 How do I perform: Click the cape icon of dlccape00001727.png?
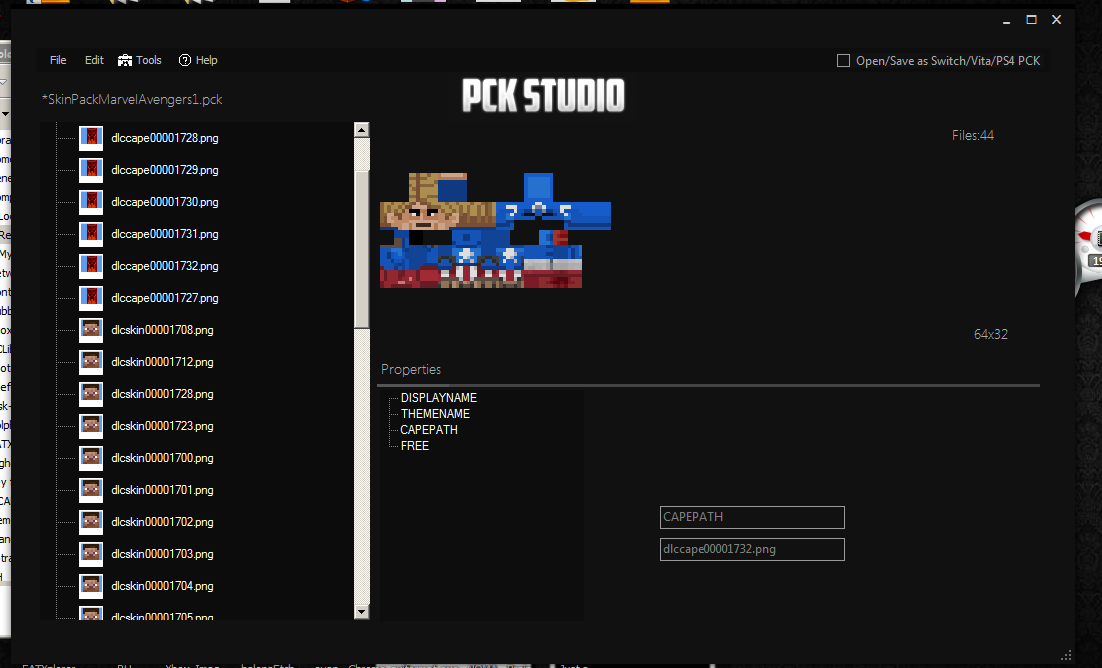point(91,298)
